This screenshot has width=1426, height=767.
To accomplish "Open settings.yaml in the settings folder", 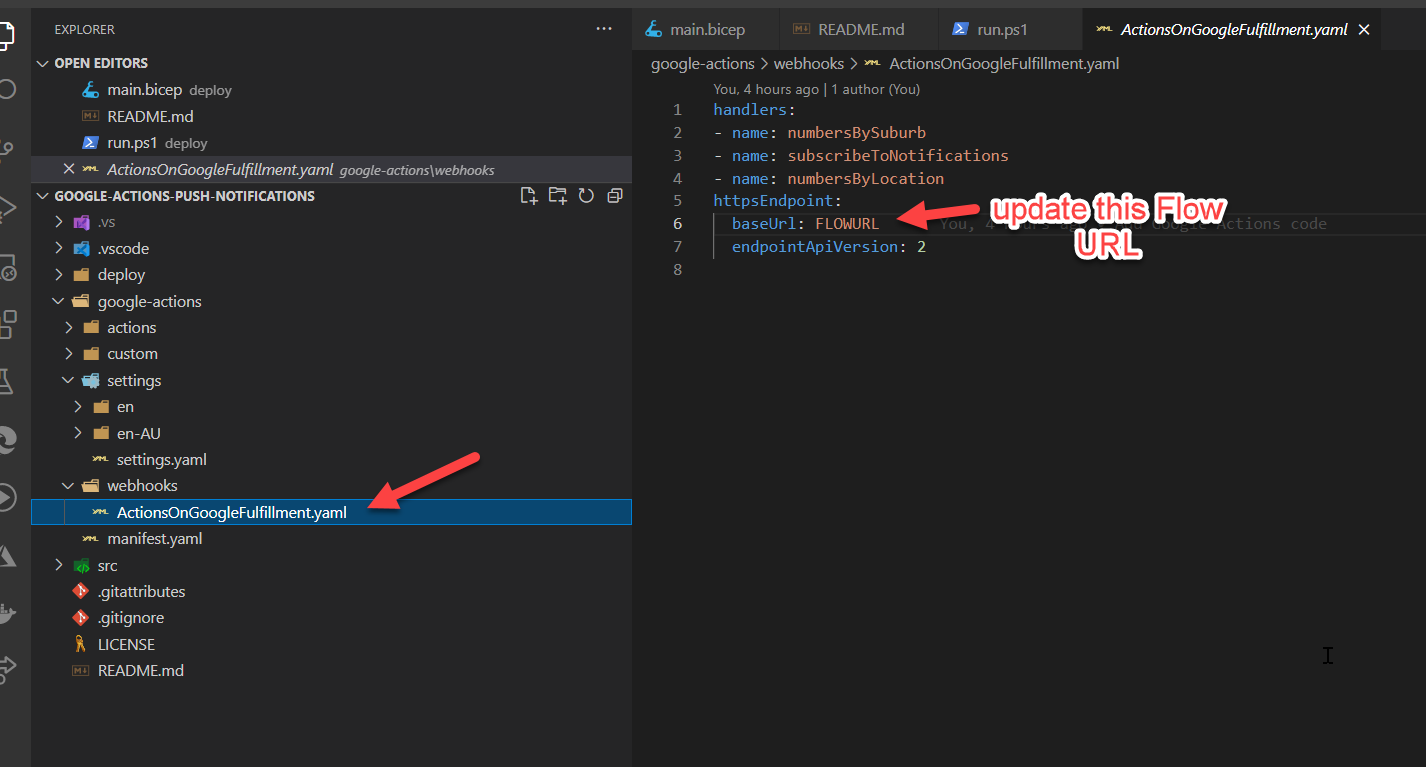I will tap(161, 460).
